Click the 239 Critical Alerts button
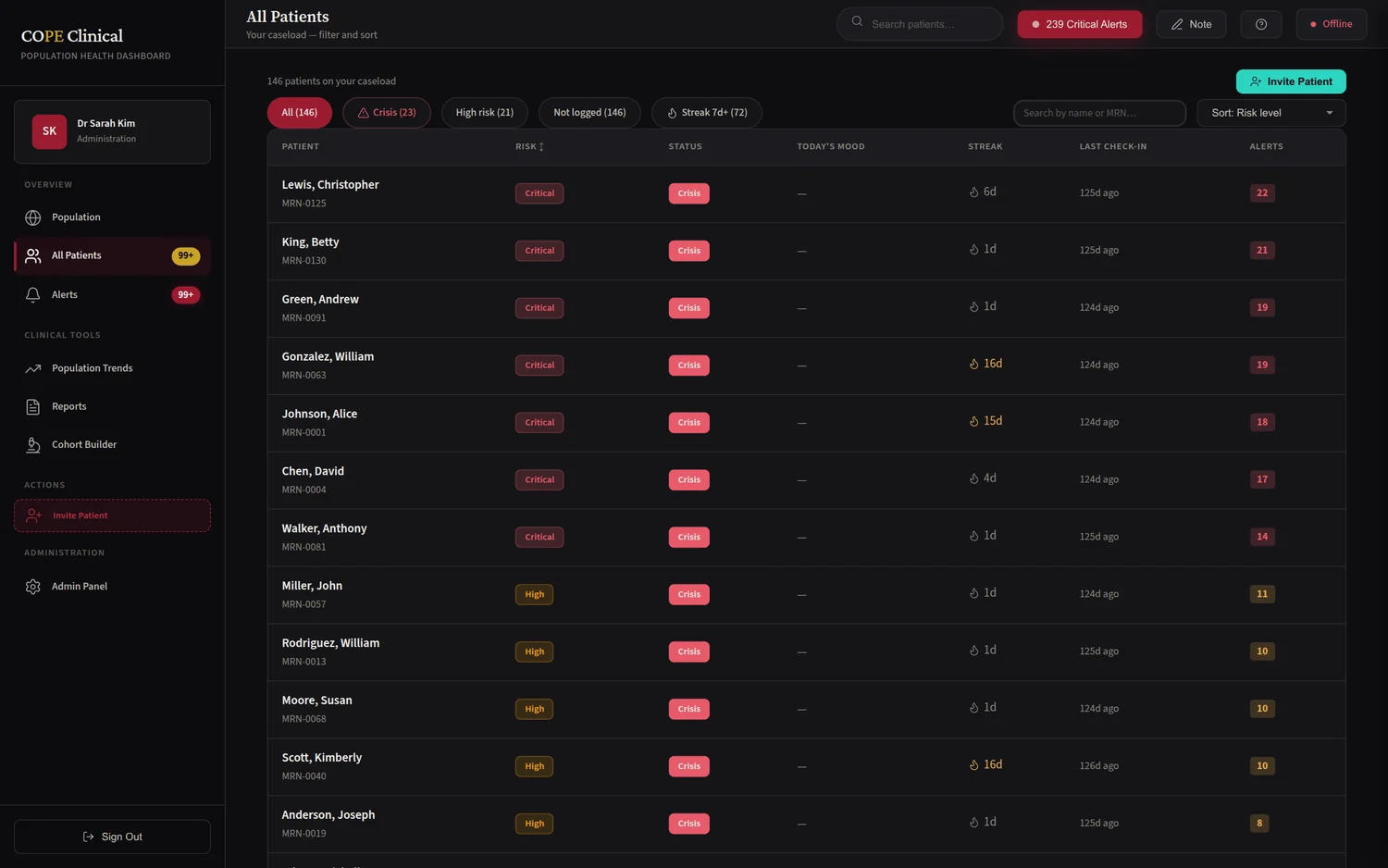Screen dimensions: 1388x868 (1079, 24)
